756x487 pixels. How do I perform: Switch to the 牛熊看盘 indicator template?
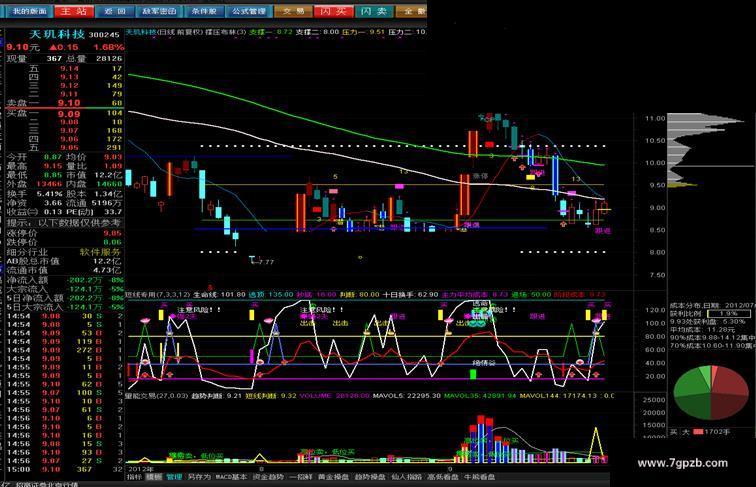pos(479,477)
